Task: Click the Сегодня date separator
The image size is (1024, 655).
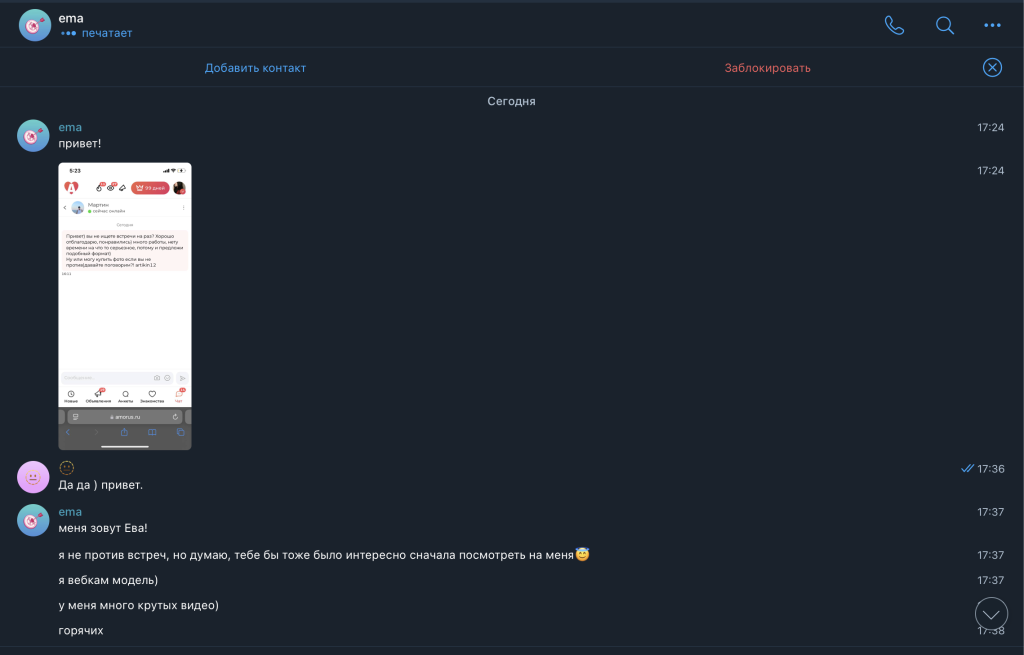Action: click(x=511, y=101)
